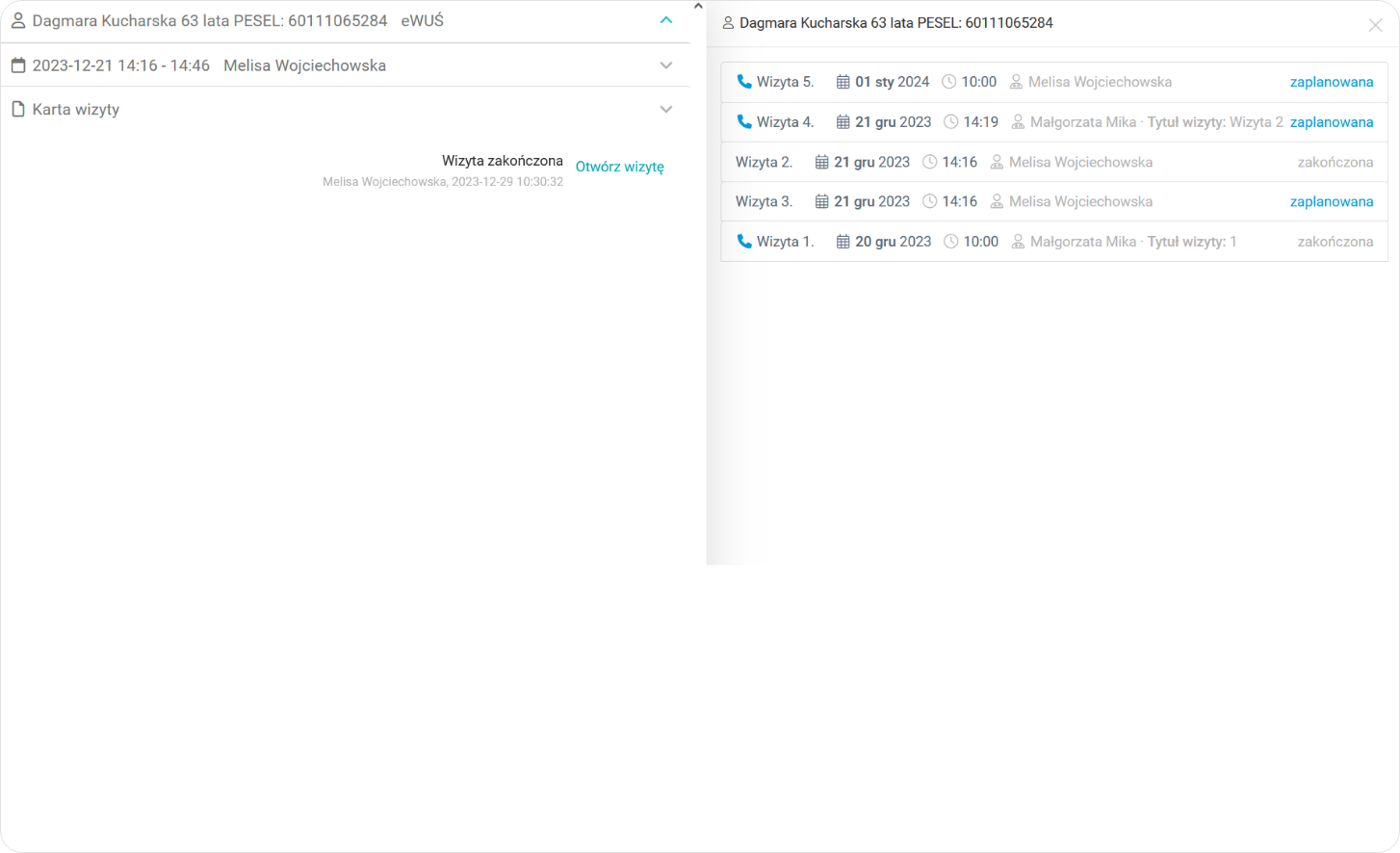Click the patient person icon in left header
The width and height of the screenshot is (1400, 853).
(x=17, y=20)
